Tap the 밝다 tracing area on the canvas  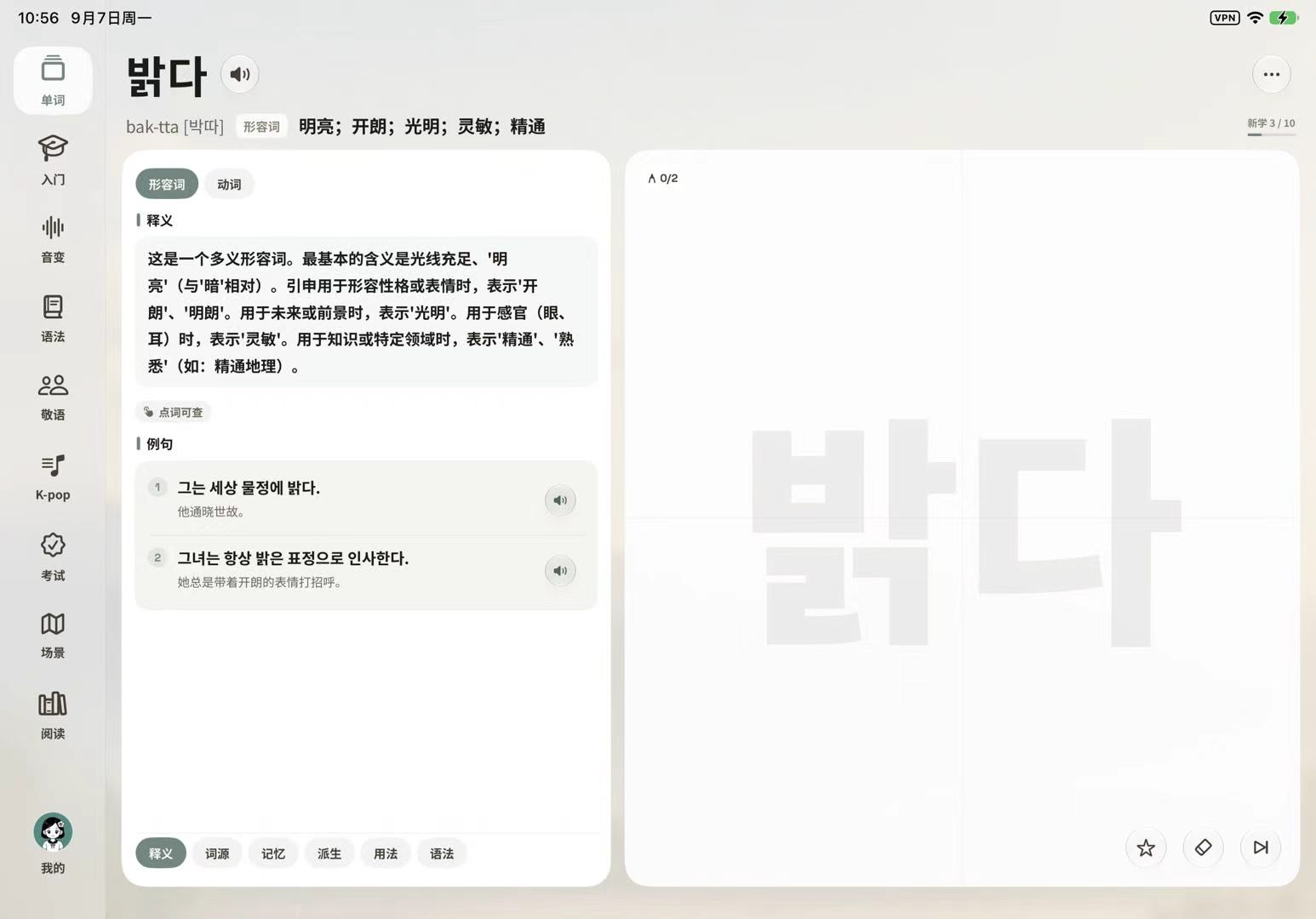point(966,532)
